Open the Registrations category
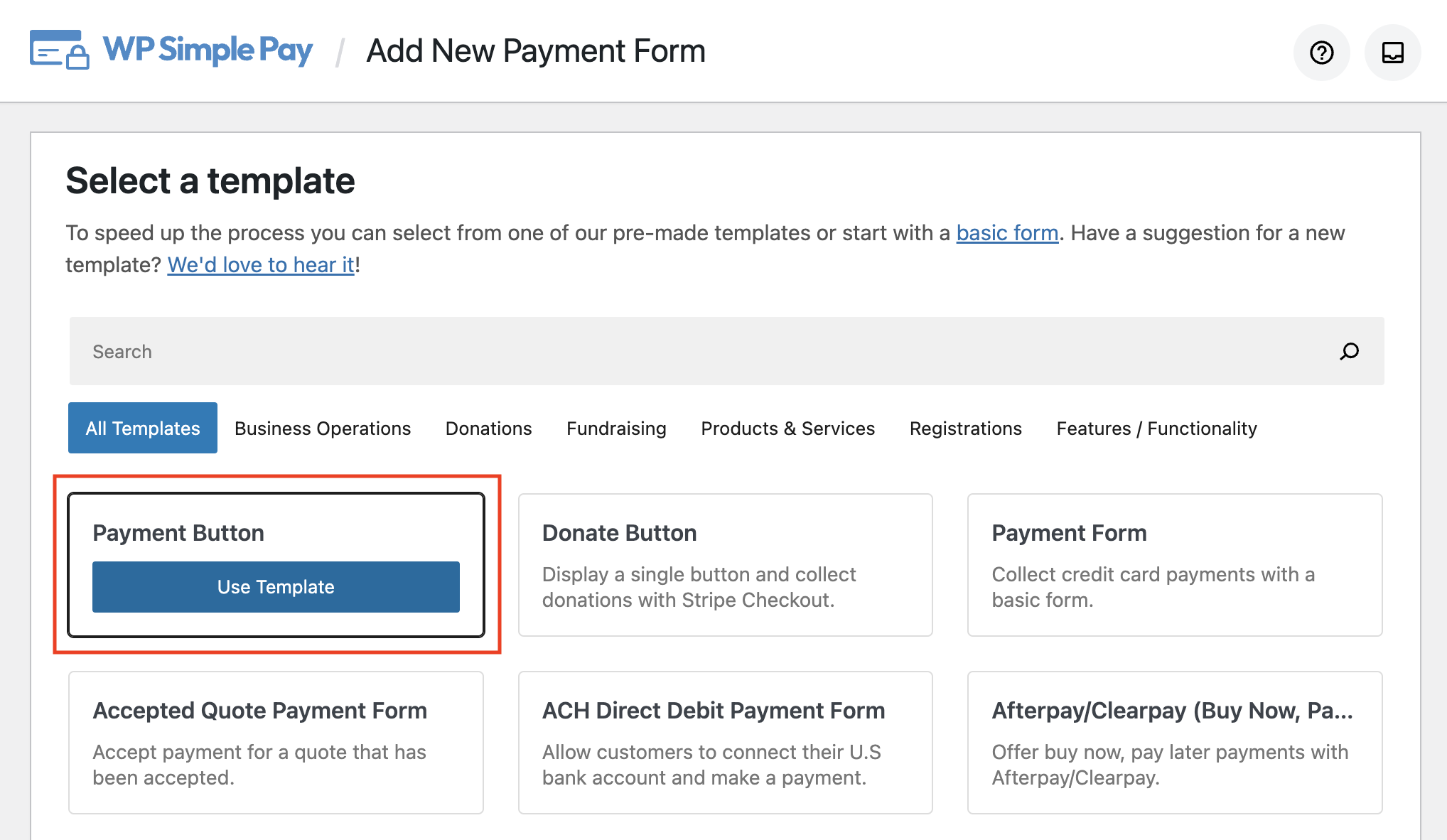 (965, 428)
